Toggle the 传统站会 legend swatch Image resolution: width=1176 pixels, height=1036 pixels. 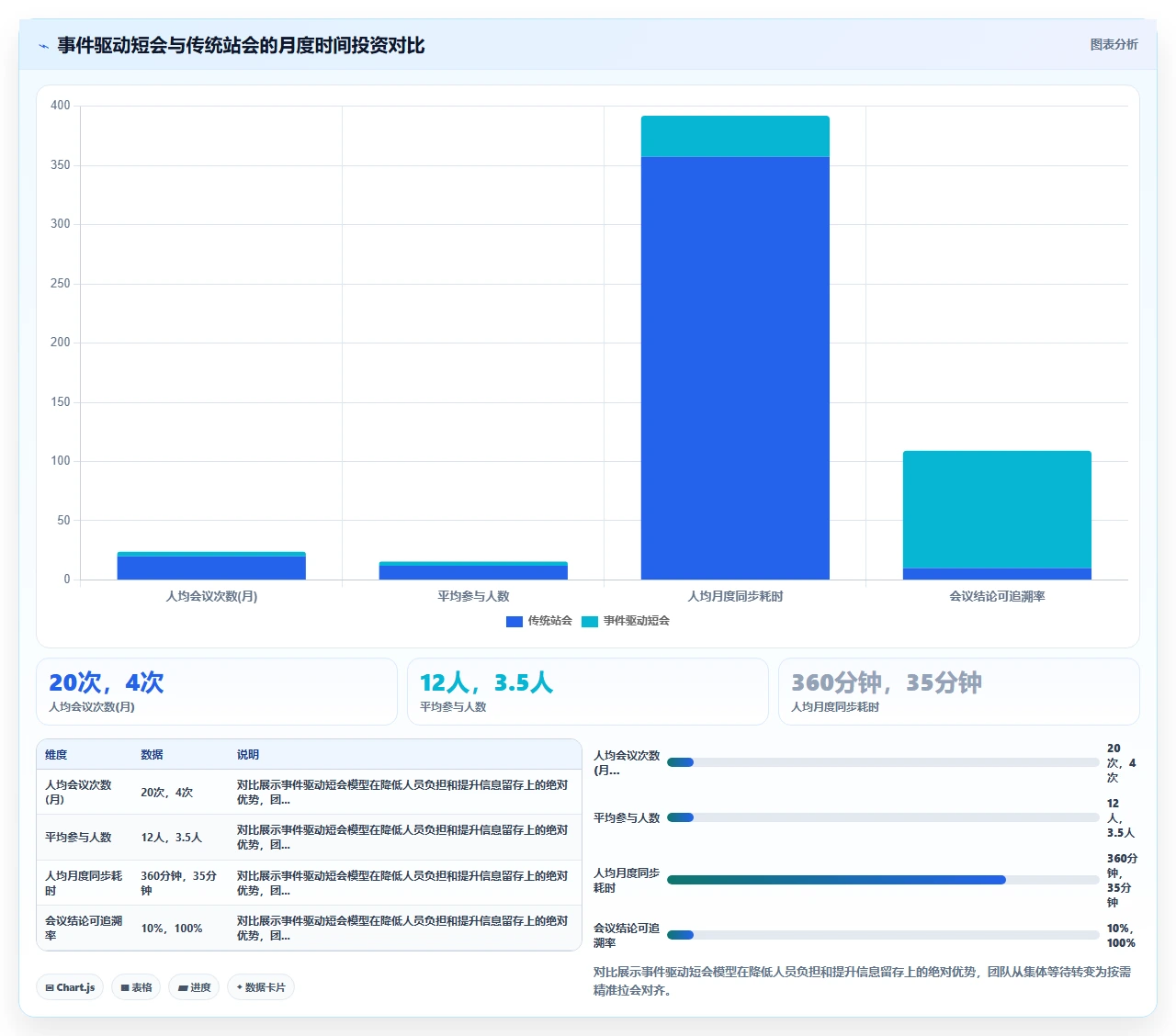click(x=514, y=622)
